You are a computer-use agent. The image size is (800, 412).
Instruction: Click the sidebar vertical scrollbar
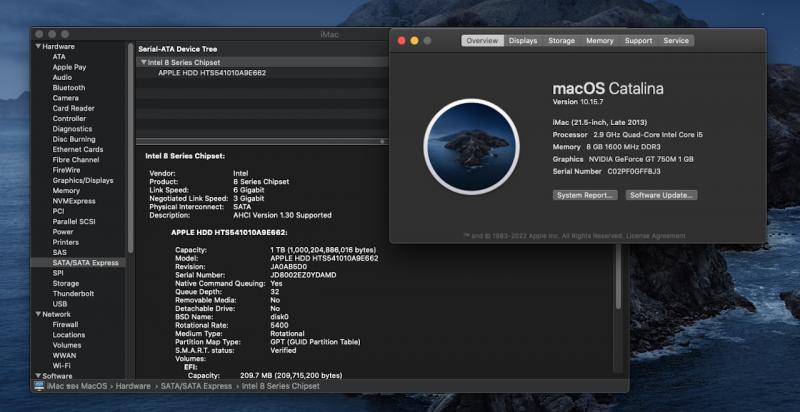coord(131,148)
